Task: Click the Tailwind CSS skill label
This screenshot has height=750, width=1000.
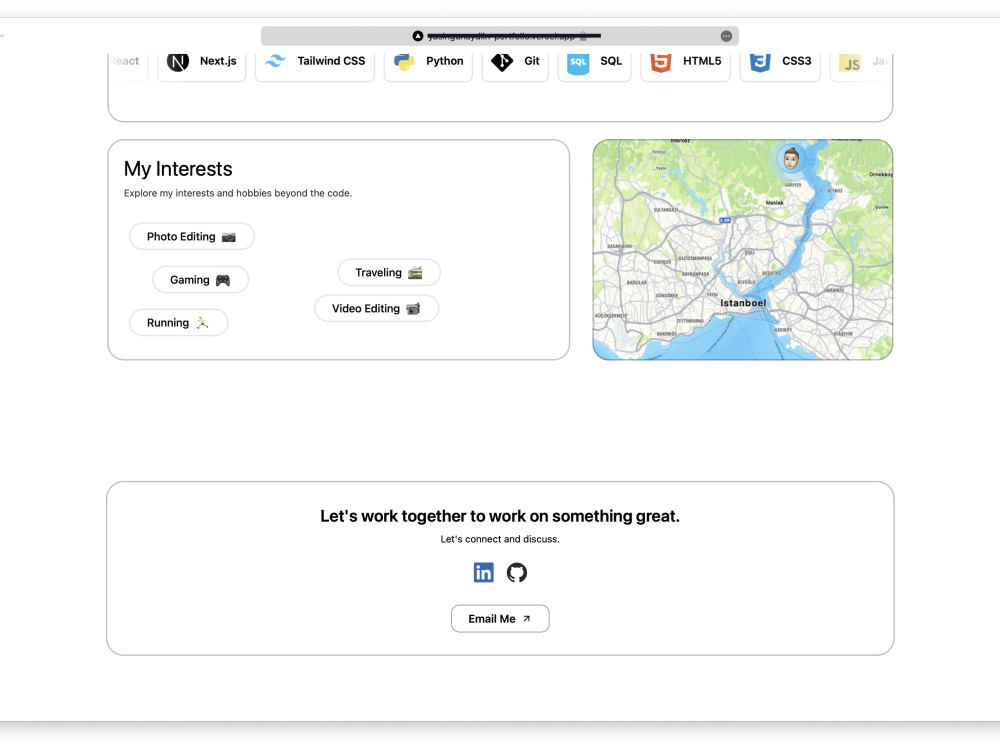Action: tap(331, 61)
